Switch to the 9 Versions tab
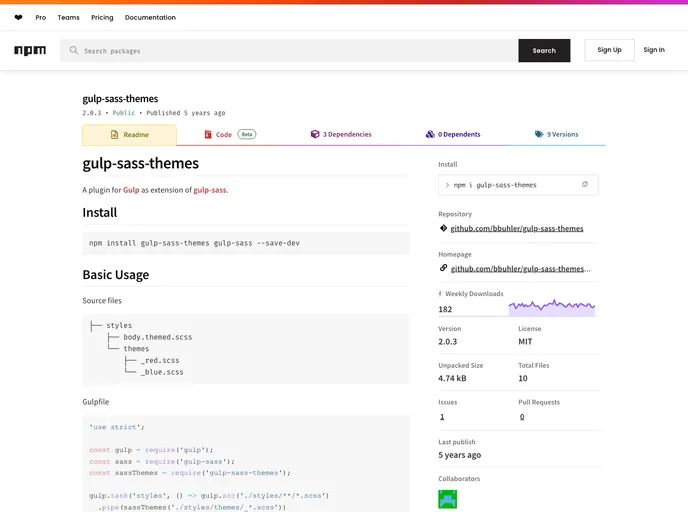 [x=556, y=134]
